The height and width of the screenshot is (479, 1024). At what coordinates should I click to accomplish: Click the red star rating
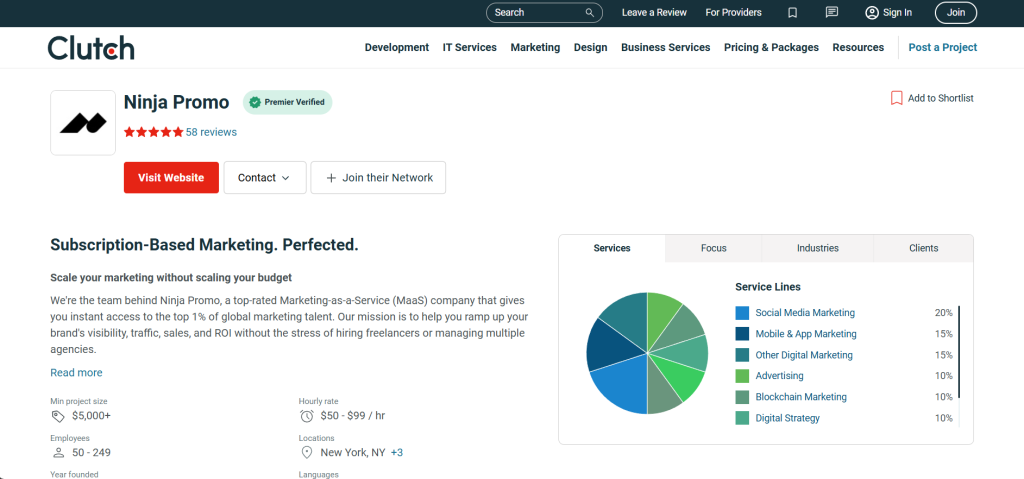[x=153, y=132]
